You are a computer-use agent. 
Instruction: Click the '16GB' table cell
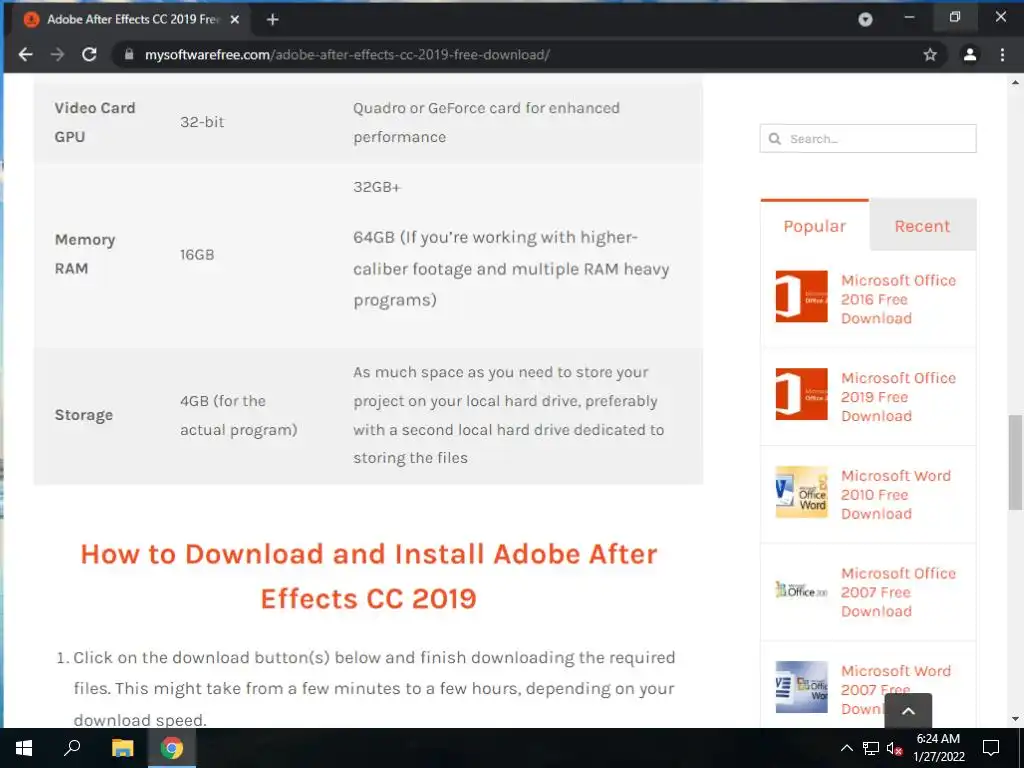click(197, 255)
